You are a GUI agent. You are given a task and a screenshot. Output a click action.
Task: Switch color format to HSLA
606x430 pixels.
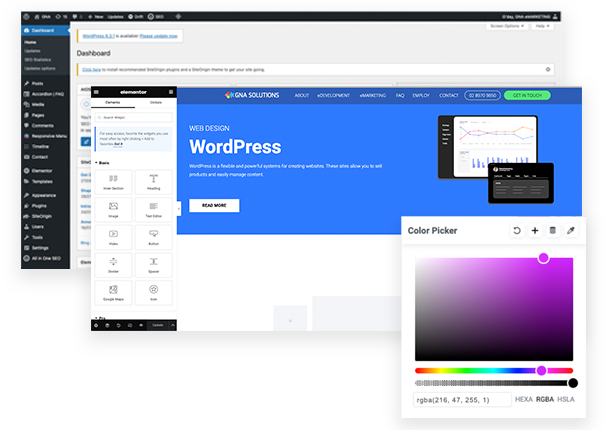567,399
